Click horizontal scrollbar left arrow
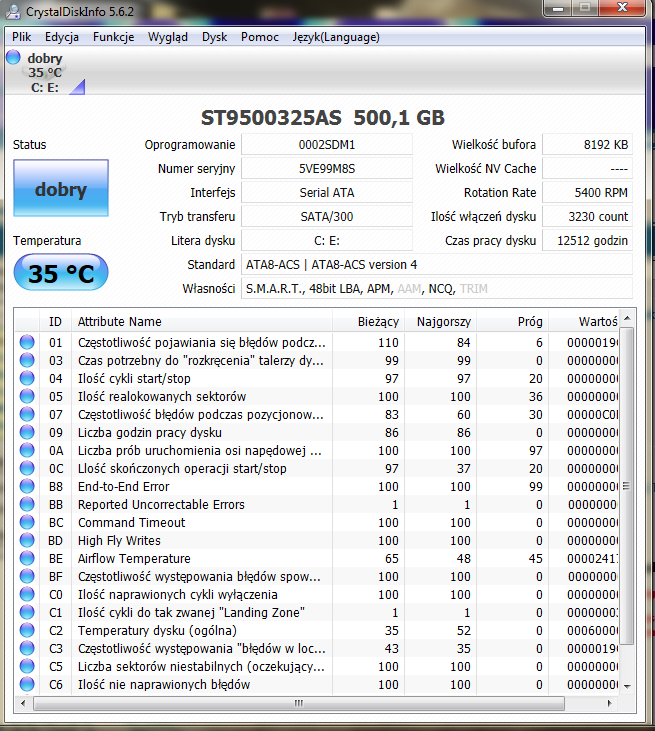The height and width of the screenshot is (731, 655). click(x=23, y=703)
